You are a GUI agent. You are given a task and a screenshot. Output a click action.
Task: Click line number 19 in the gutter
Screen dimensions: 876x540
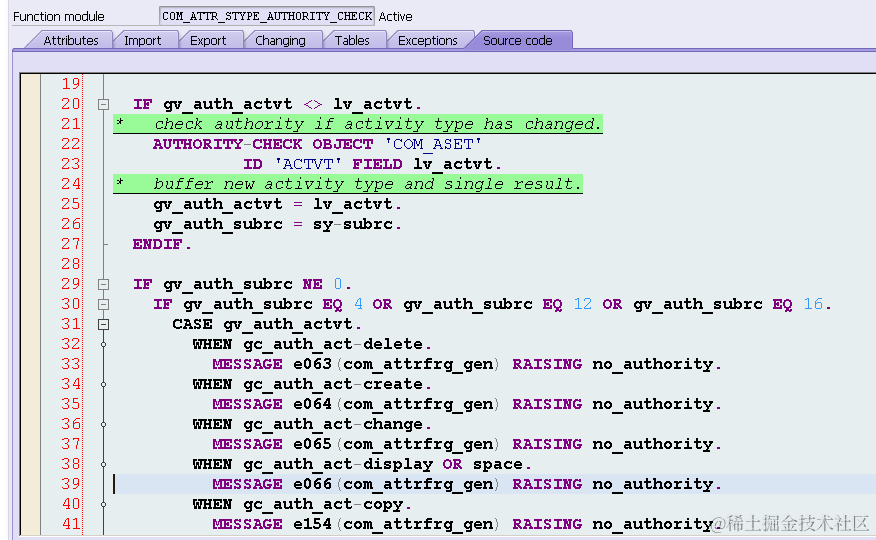coord(71,84)
